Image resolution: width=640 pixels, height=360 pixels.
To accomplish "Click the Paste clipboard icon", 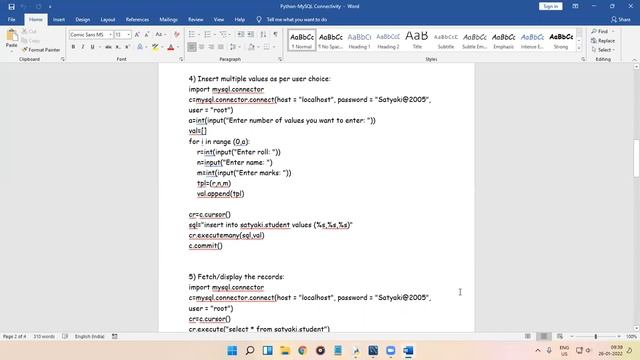I will pos(12,36).
